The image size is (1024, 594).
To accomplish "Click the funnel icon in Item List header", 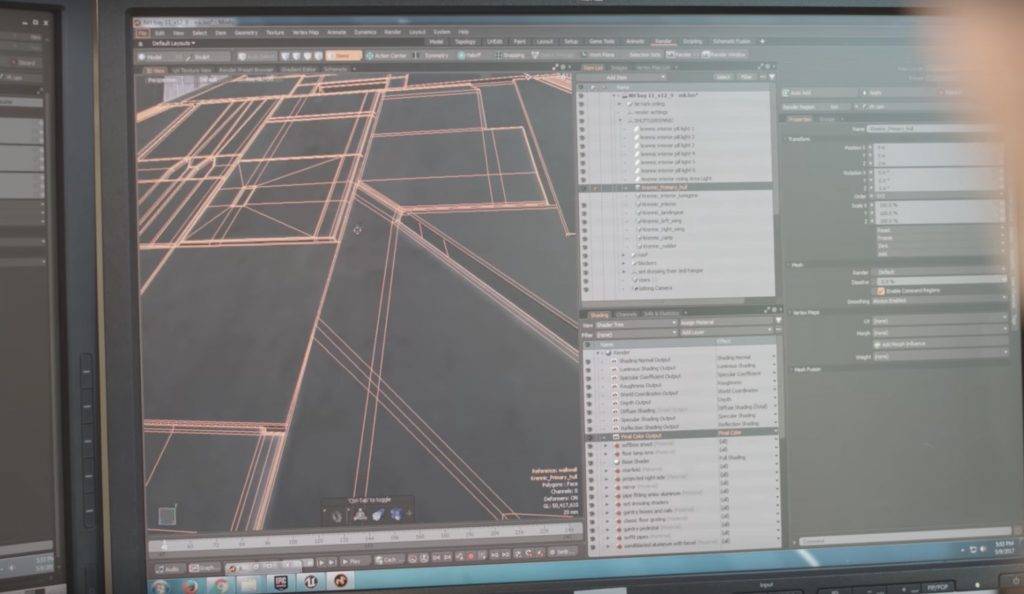I will [771, 77].
